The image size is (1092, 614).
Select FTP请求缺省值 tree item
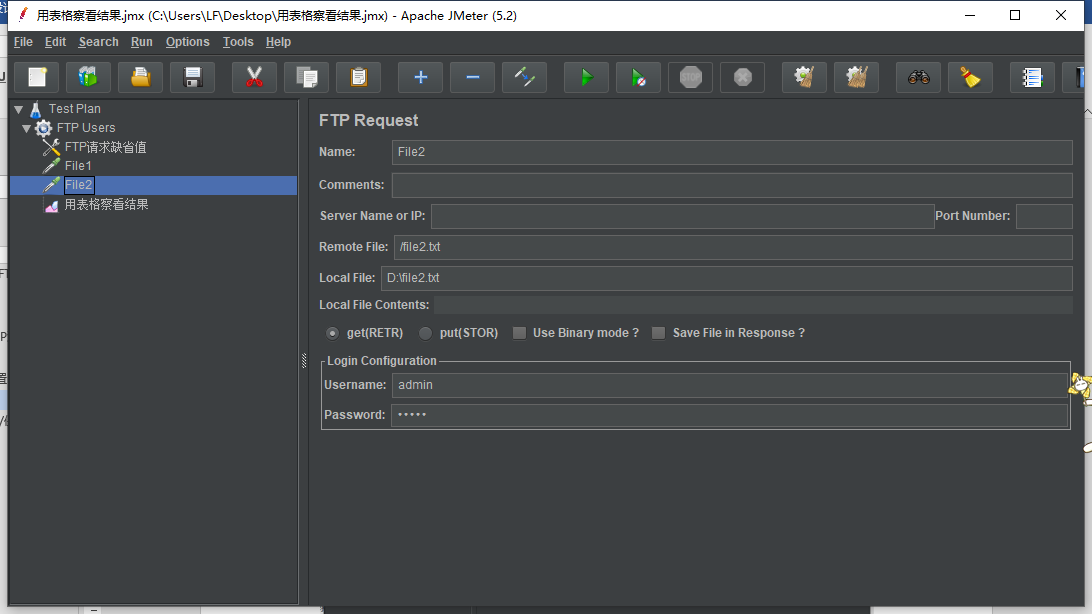pyautogui.click(x=106, y=147)
